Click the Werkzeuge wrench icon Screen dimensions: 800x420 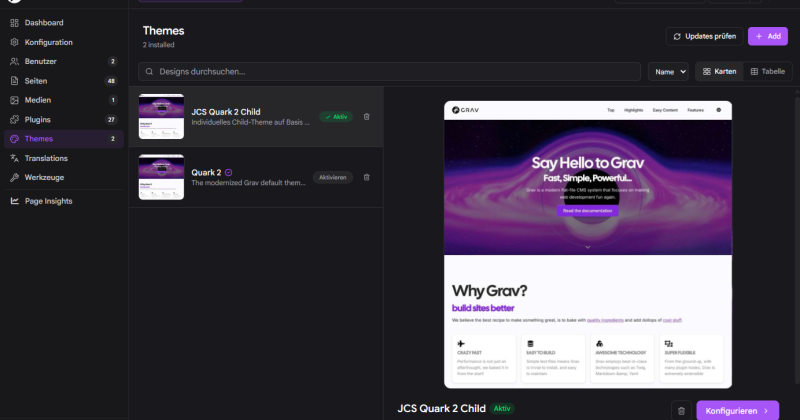tap(14, 178)
